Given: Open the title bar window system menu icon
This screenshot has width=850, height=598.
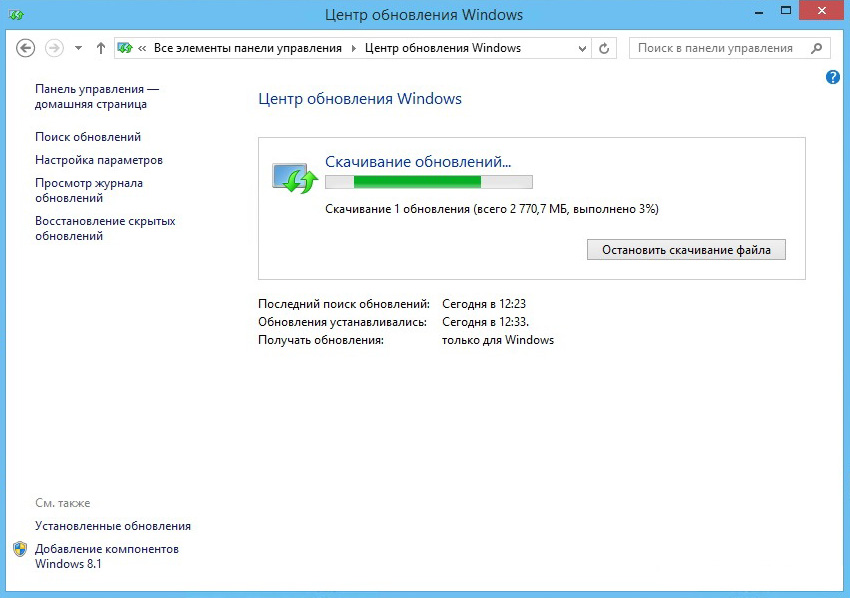Looking at the screenshot, I should click(x=16, y=15).
